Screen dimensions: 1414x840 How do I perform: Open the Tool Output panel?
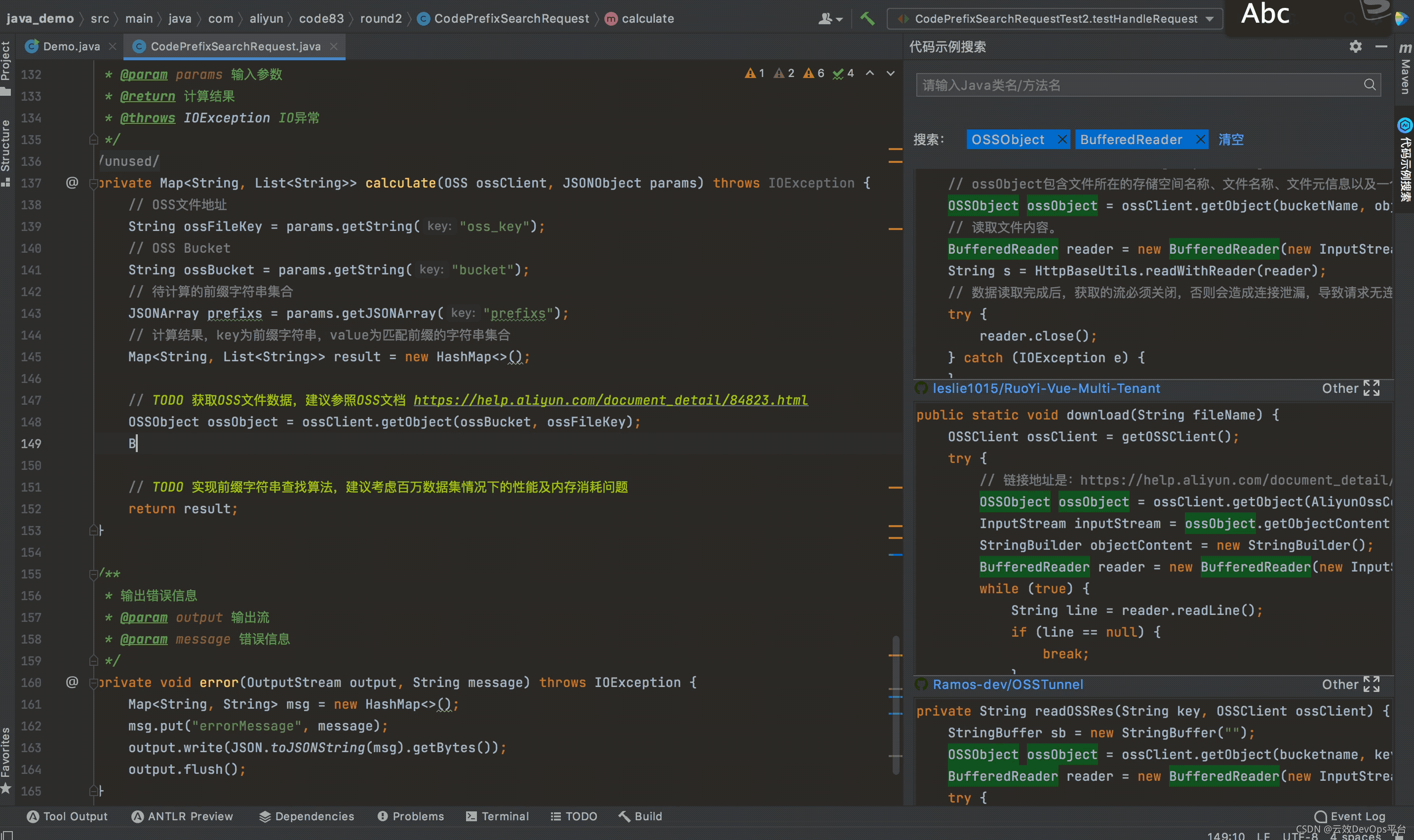(67, 816)
